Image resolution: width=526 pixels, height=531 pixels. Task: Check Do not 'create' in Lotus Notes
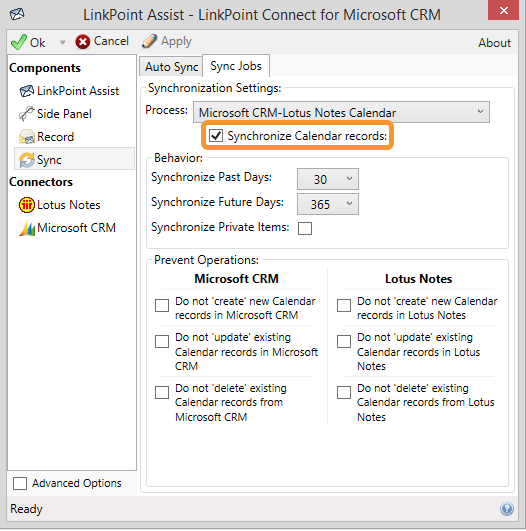pyautogui.click(x=344, y=305)
